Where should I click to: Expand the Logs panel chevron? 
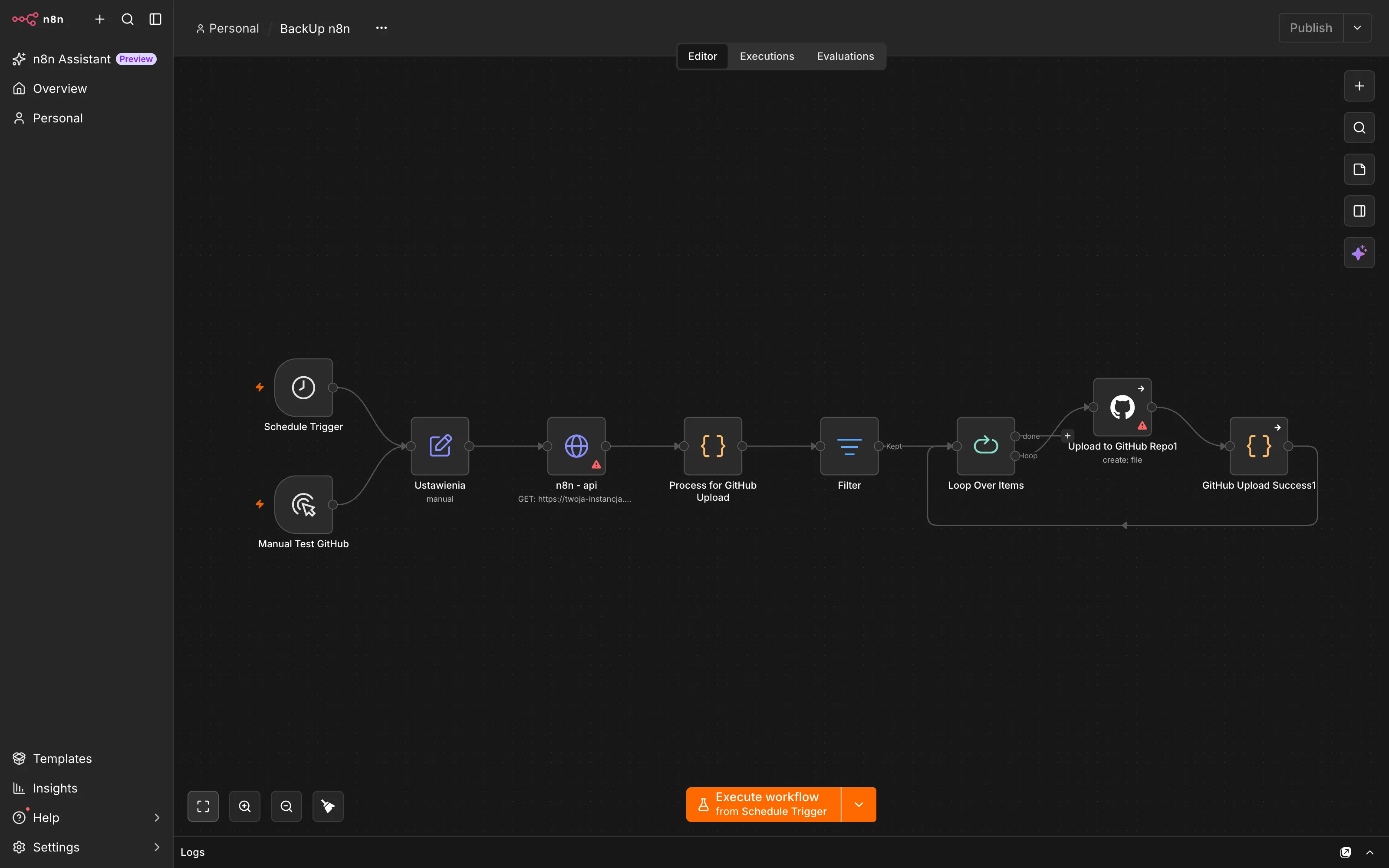point(1369,852)
